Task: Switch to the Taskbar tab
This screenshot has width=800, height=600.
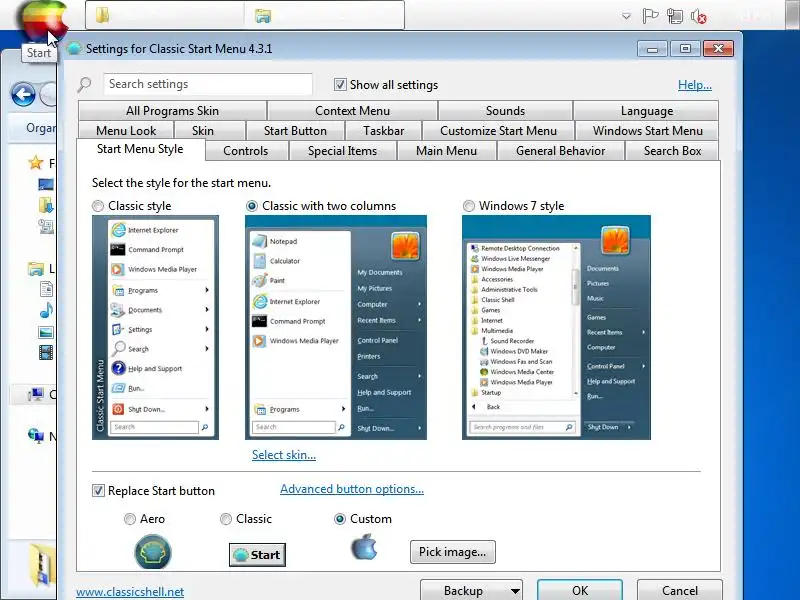Action: 384,131
